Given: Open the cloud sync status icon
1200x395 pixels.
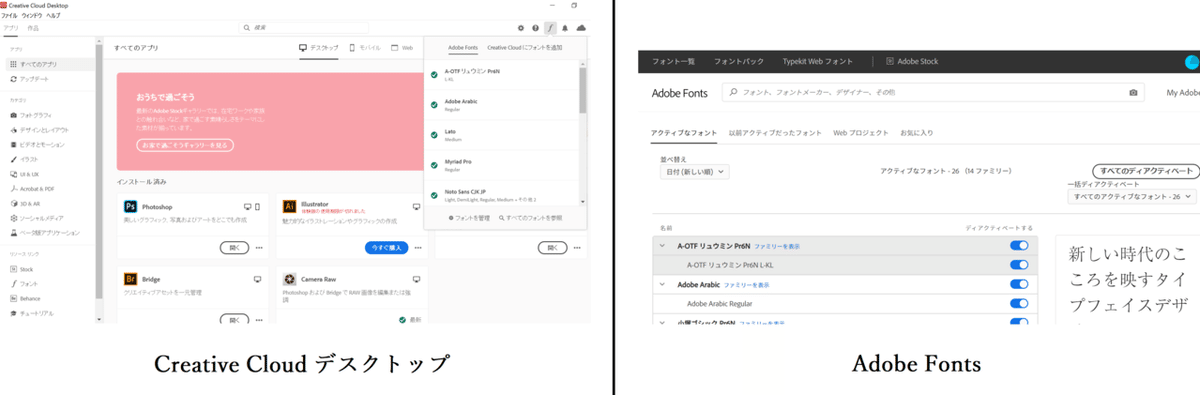Looking at the screenshot, I should (581, 28).
